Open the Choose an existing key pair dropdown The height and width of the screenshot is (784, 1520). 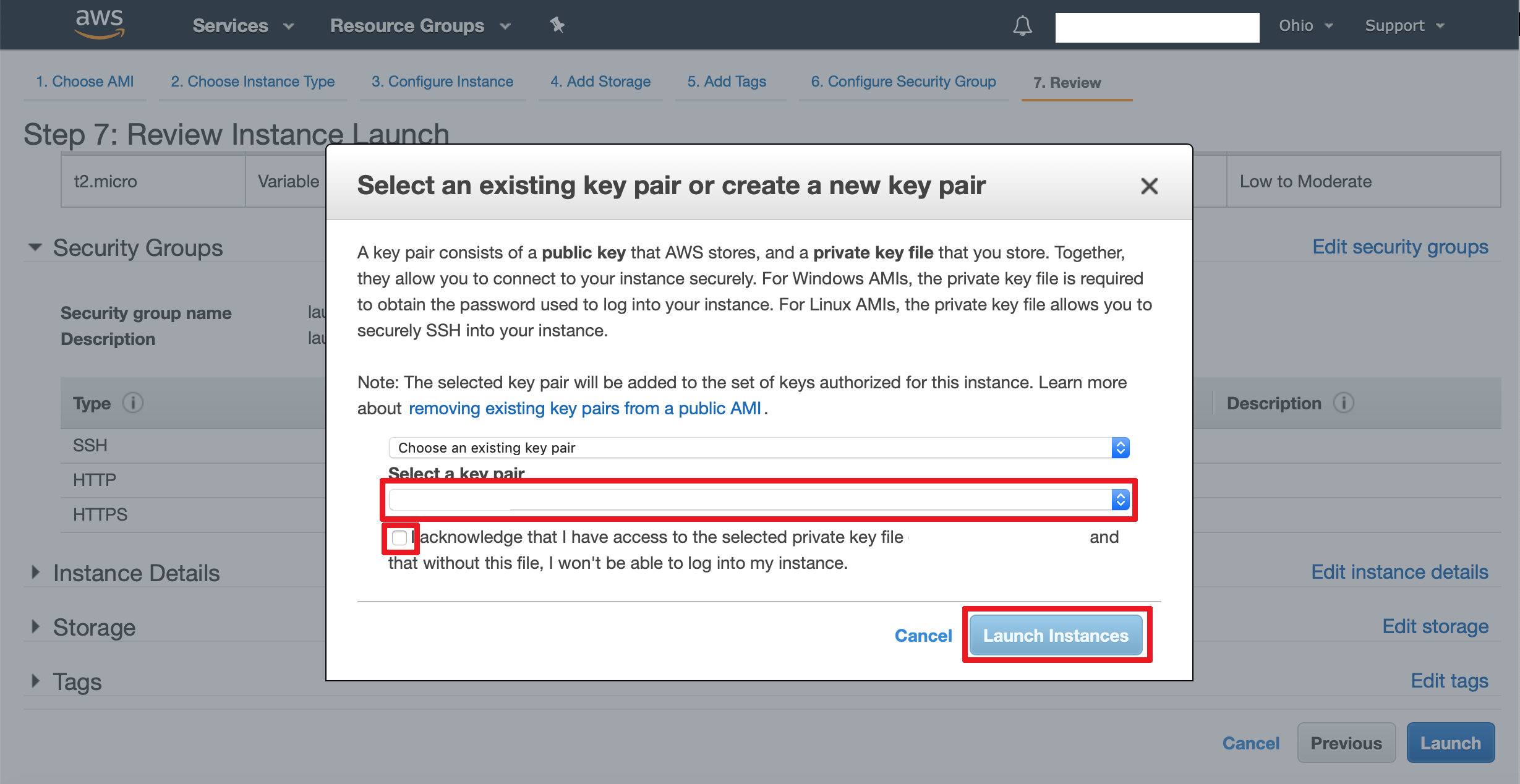(x=758, y=448)
